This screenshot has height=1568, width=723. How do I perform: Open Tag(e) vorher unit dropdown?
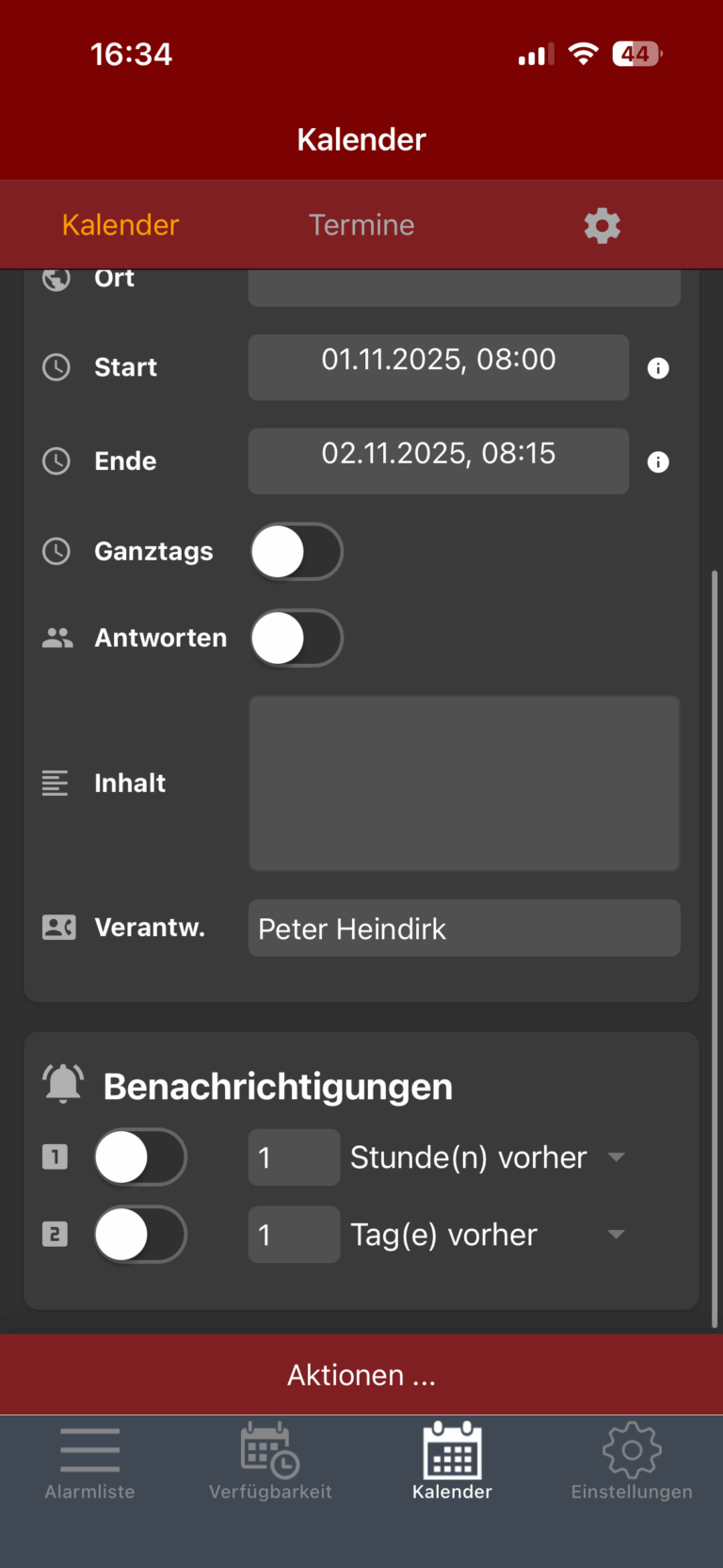[488, 1235]
